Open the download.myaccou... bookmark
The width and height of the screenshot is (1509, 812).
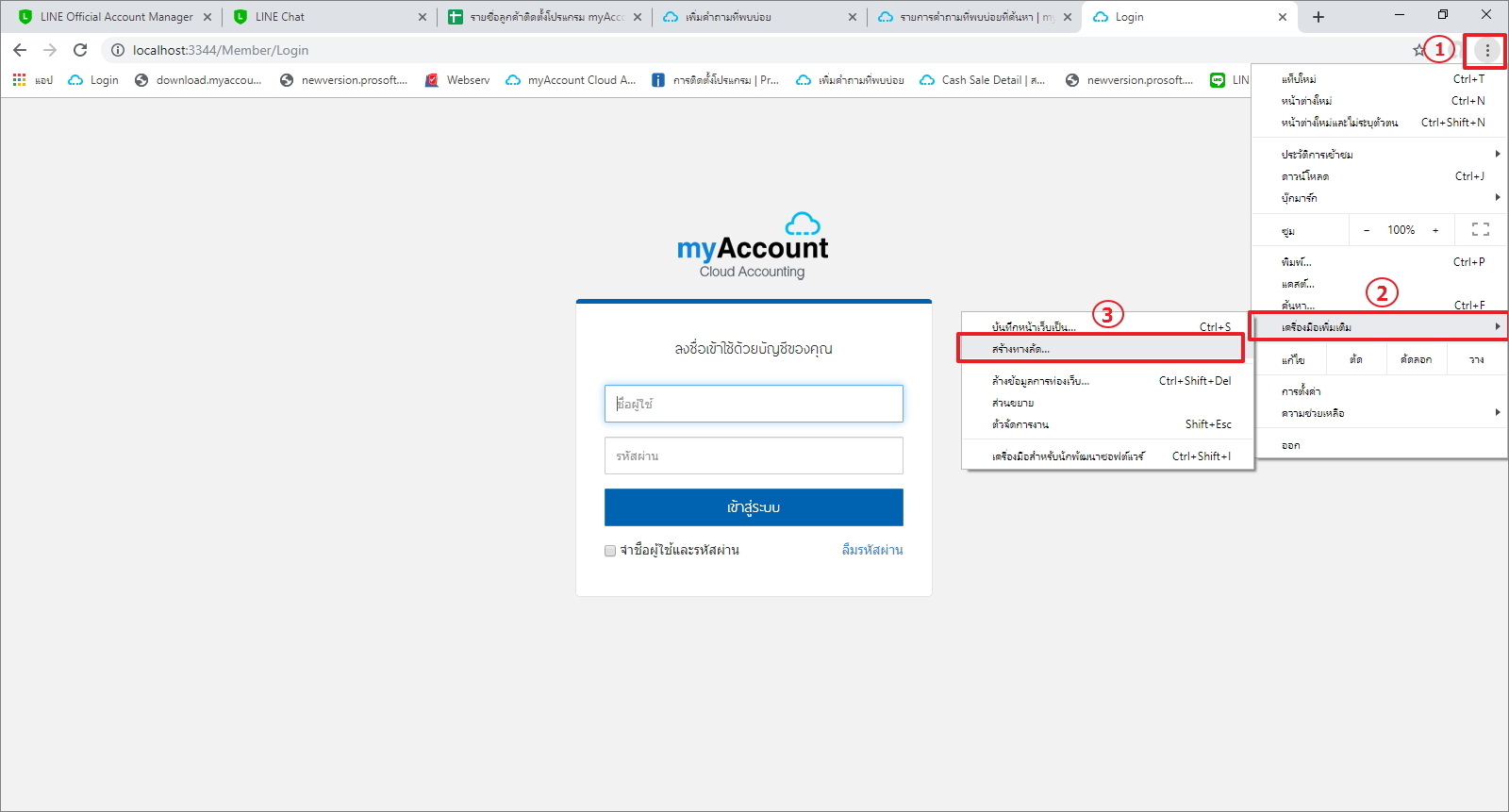click(198, 80)
